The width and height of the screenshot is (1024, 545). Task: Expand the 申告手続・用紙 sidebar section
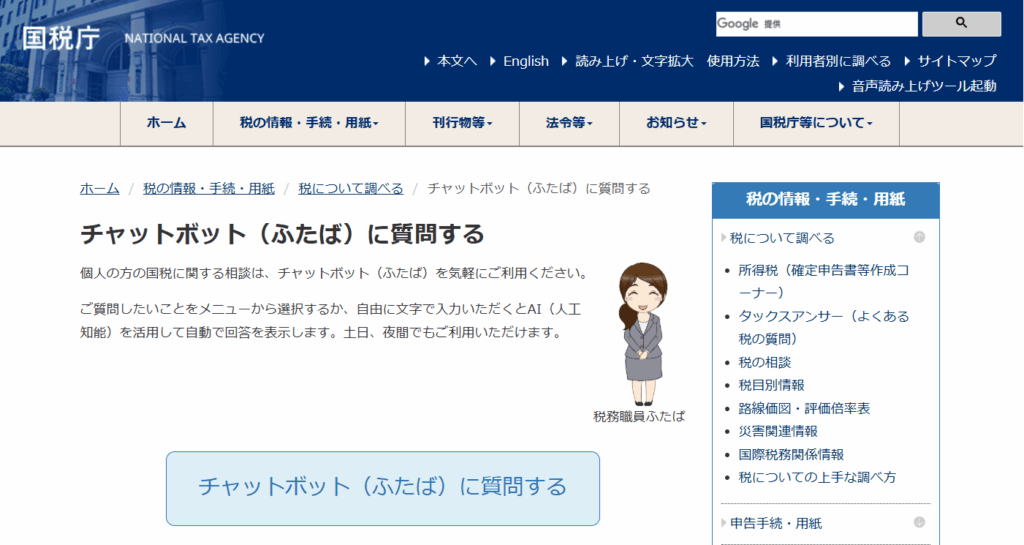(919, 522)
